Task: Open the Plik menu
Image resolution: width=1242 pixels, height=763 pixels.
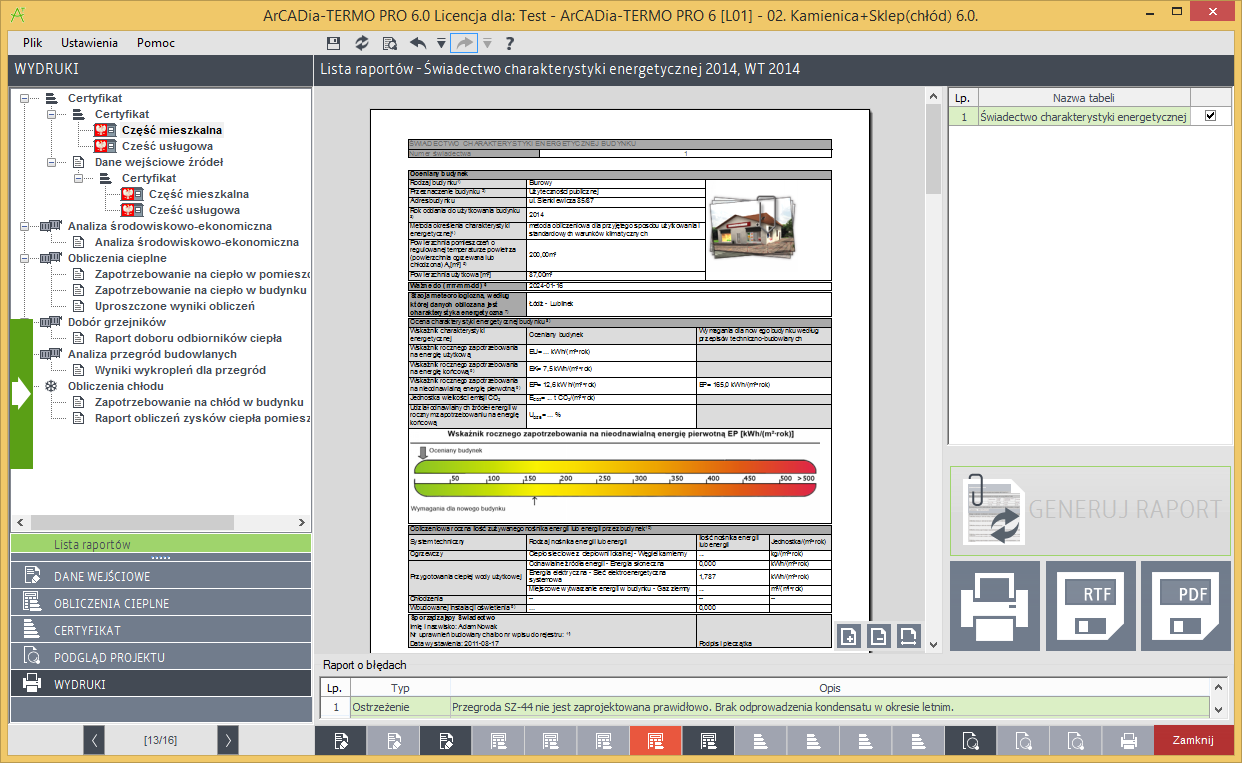Action: (32, 43)
